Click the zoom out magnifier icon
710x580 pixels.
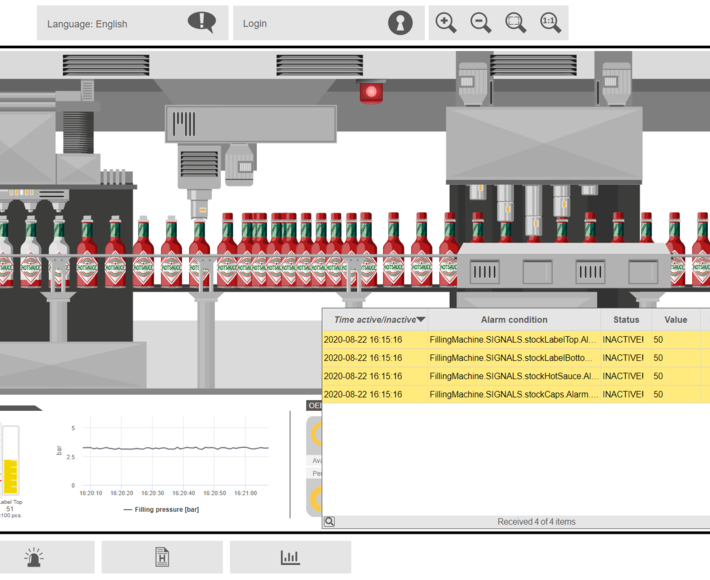click(481, 23)
